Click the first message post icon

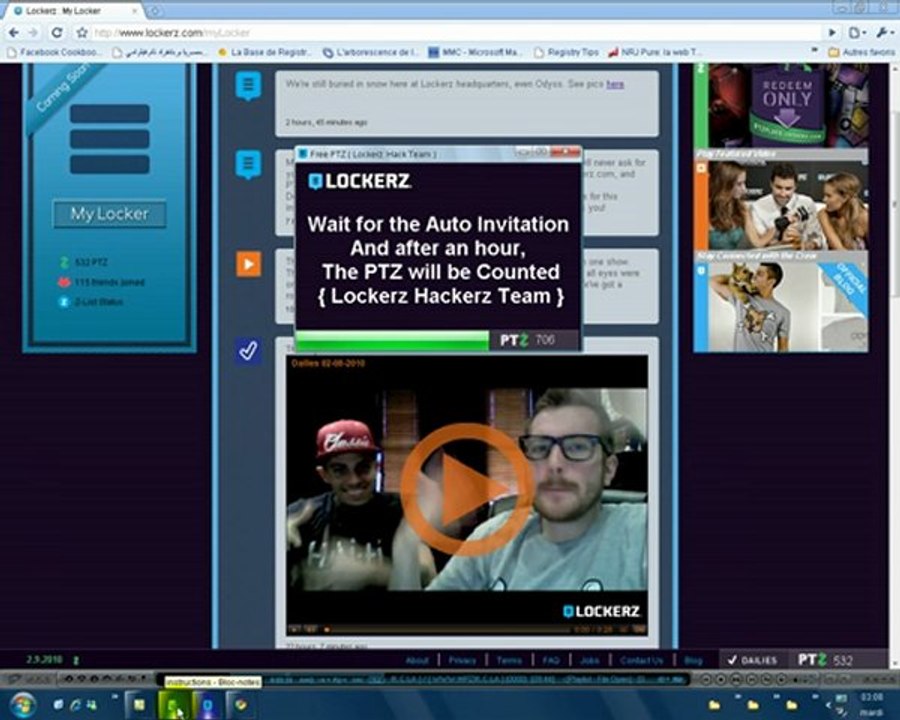[248, 86]
